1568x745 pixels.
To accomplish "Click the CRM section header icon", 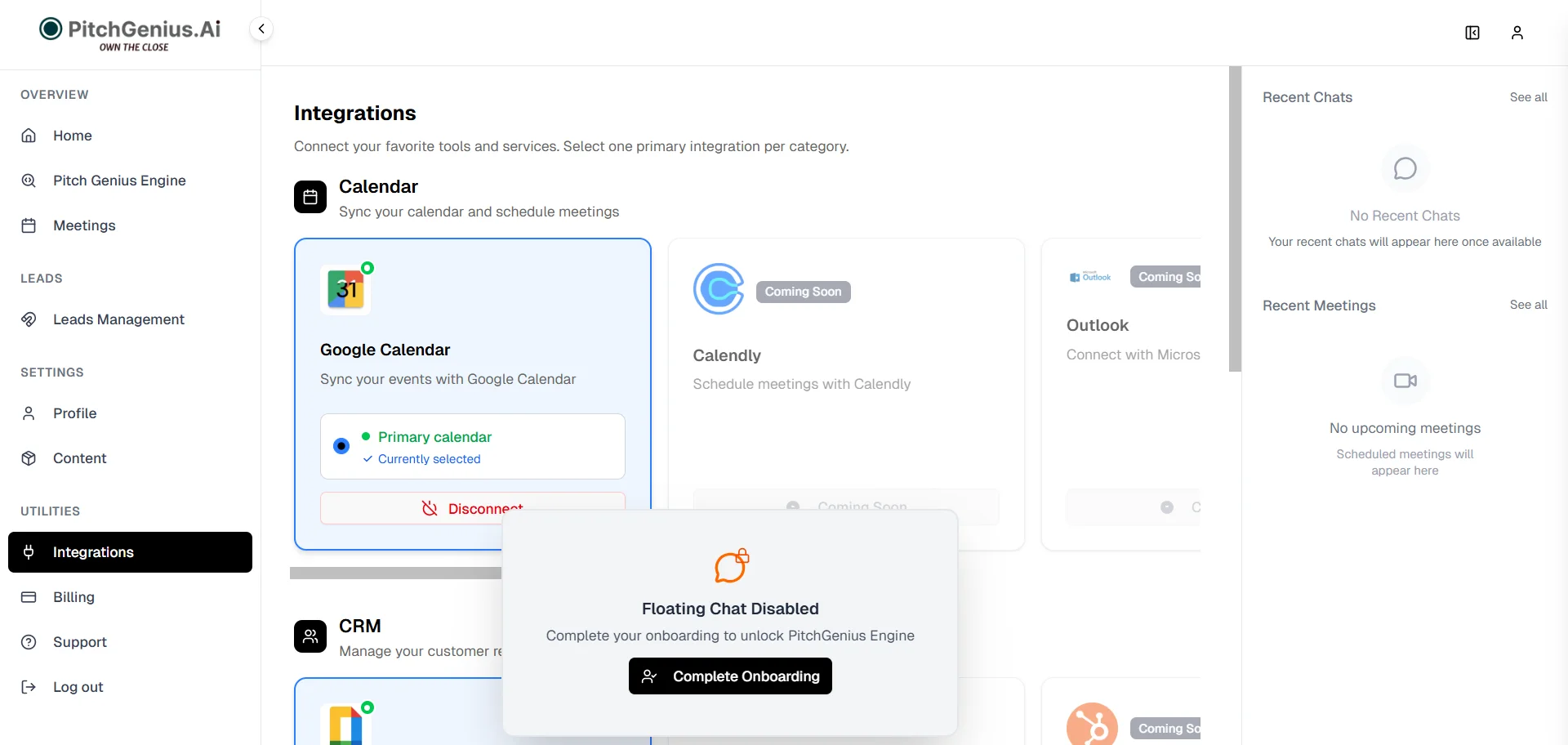I will 310,636.
